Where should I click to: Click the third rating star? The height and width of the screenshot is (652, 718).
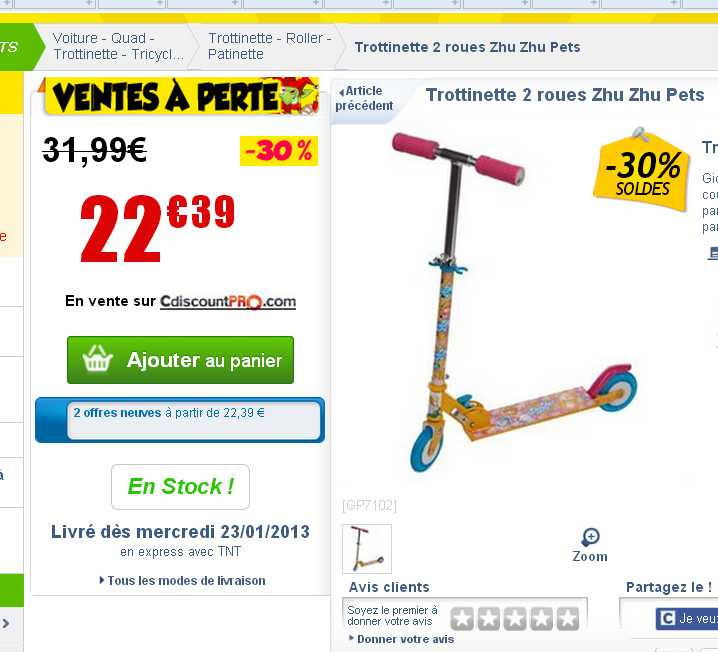[x=515, y=619]
